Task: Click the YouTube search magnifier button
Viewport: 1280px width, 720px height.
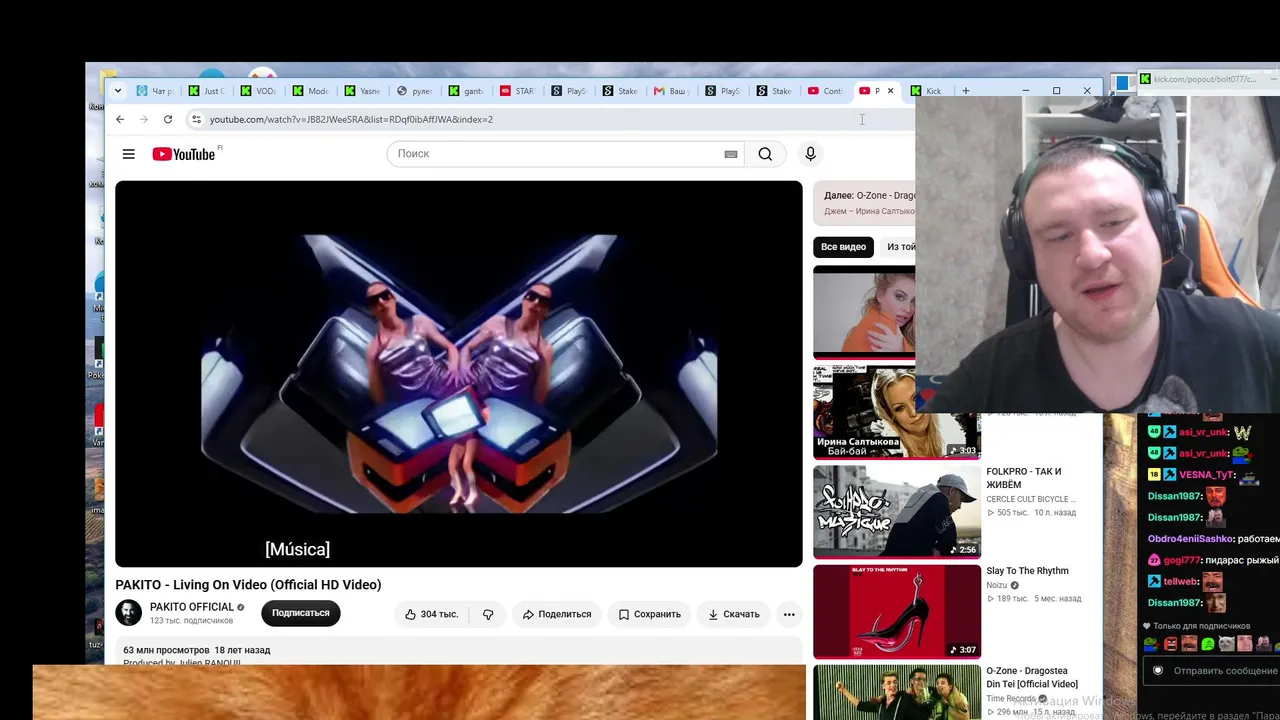Action: click(765, 154)
